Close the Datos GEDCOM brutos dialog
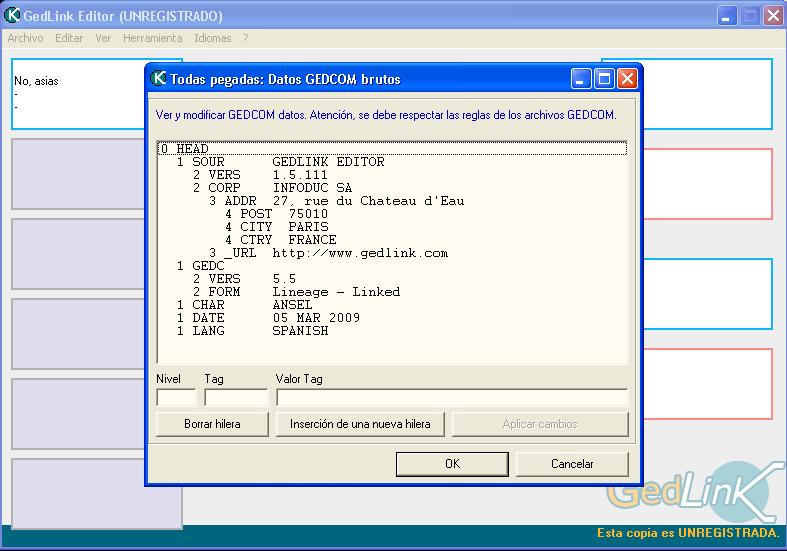787x551 pixels. tap(627, 79)
